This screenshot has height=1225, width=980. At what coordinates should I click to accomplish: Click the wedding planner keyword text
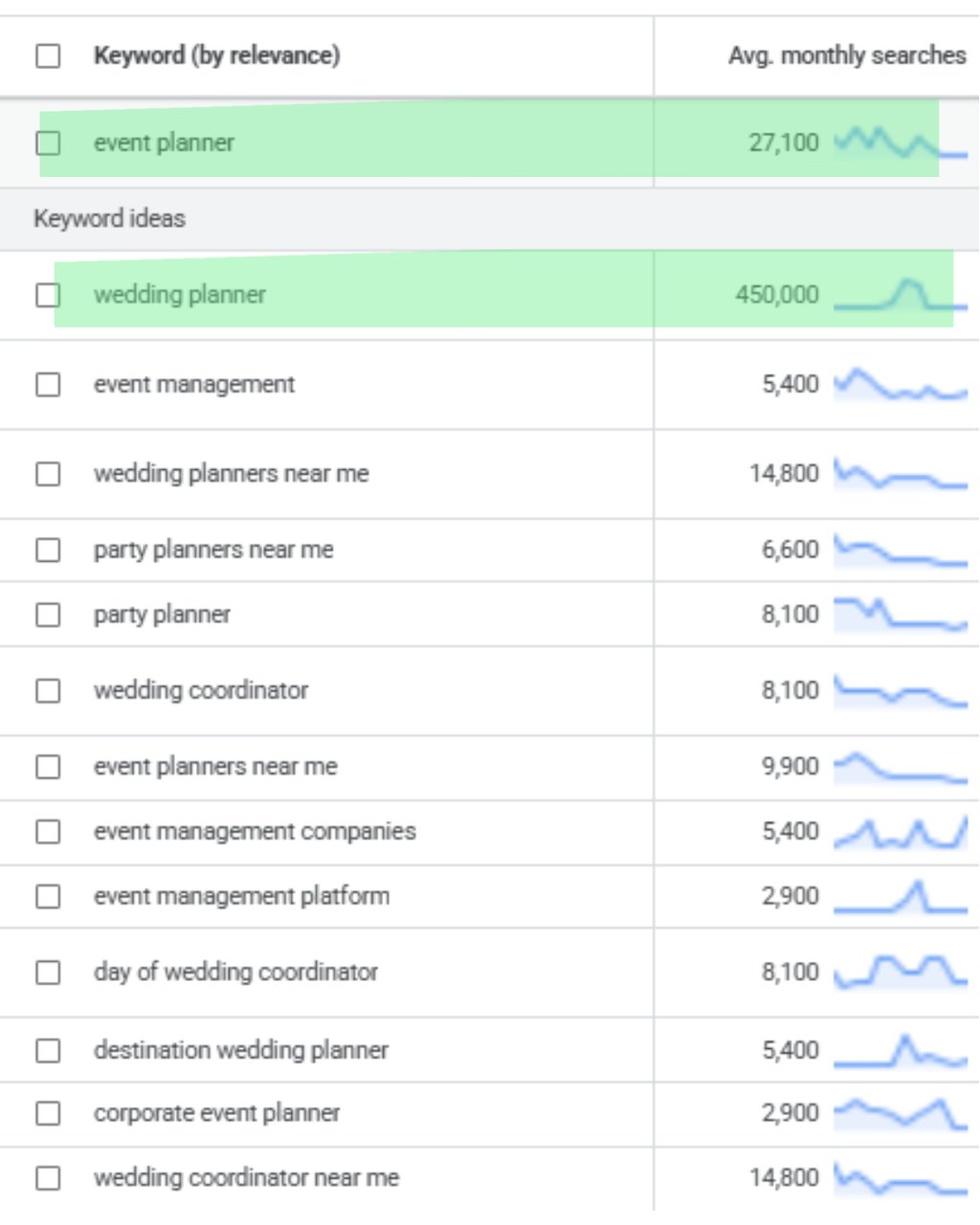pos(180,295)
